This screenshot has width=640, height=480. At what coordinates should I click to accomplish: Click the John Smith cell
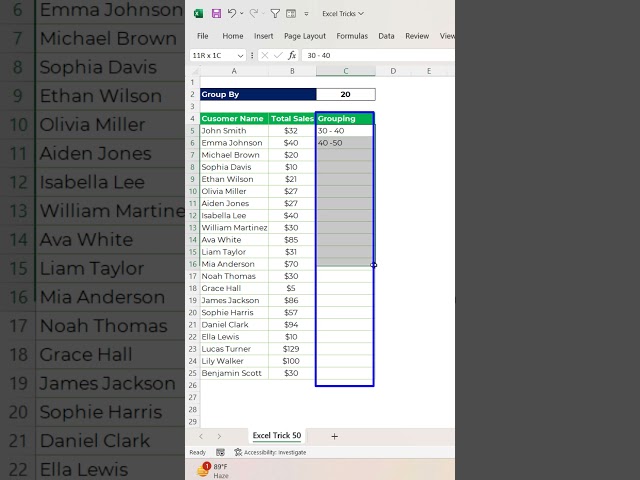(x=234, y=131)
